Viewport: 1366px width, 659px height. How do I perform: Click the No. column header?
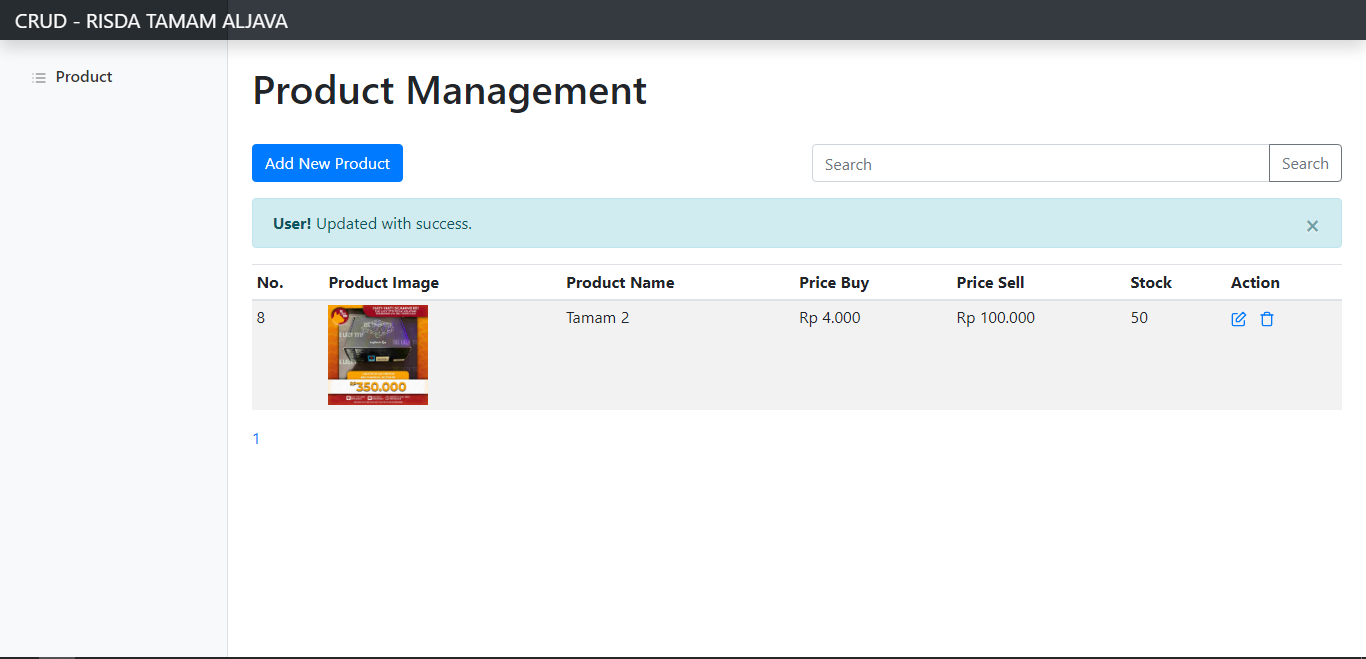[x=270, y=283]
